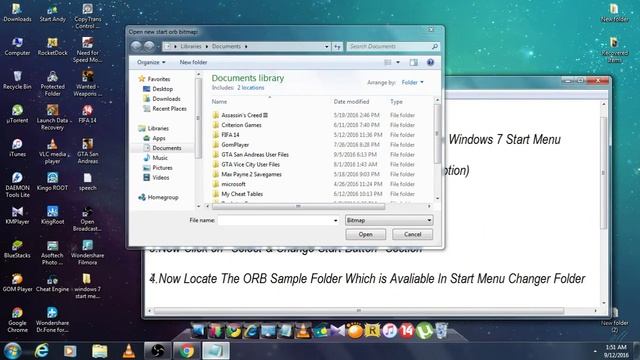Screen dimensions: 640x360
Task: Open Wondershare Filmora desktop icon
Action: [87, 252]
